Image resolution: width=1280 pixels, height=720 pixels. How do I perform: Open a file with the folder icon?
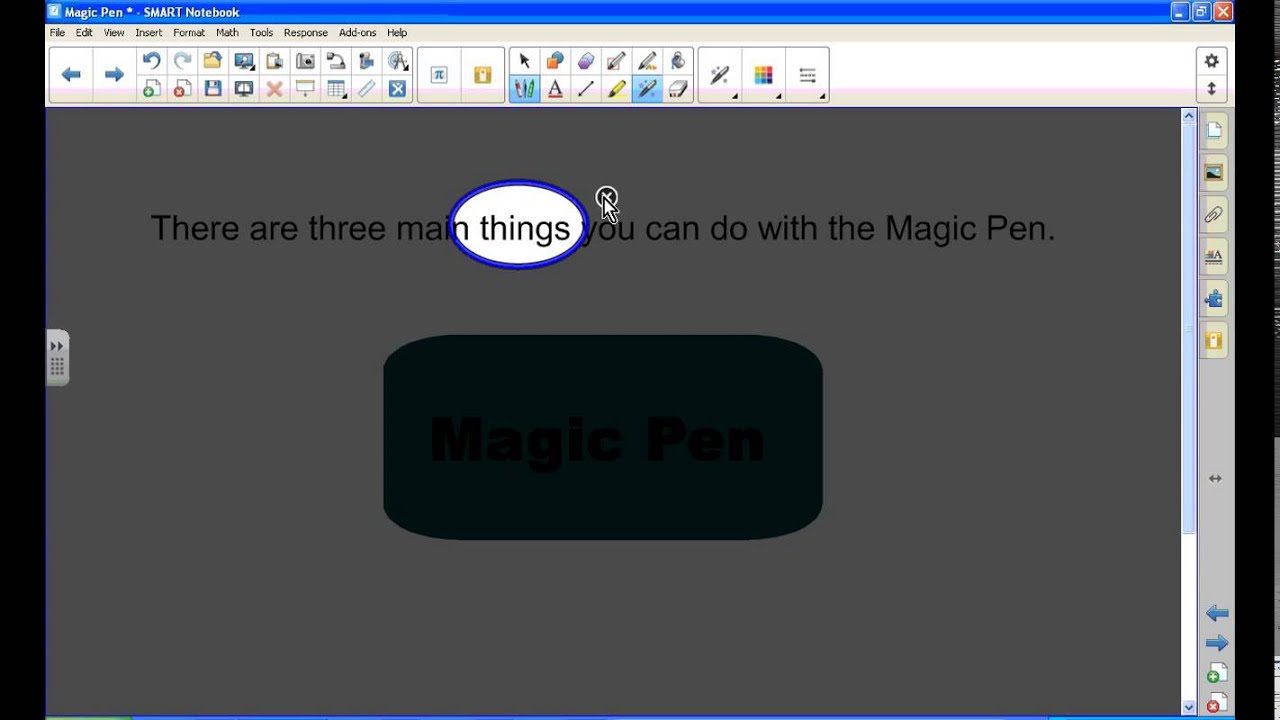point(213,61)
